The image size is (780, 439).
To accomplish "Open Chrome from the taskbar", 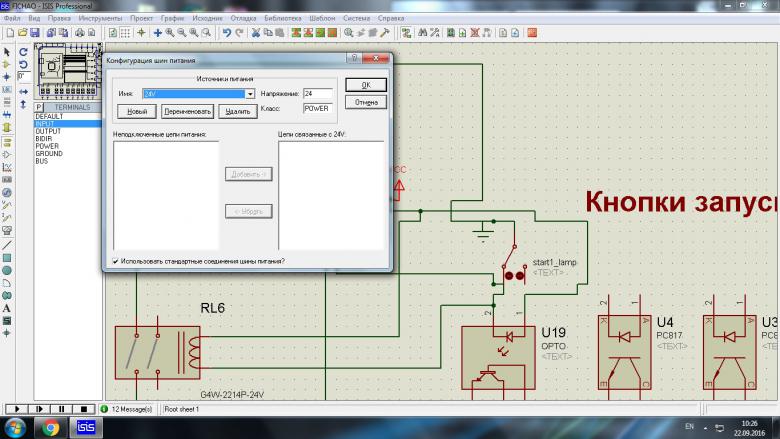I will [x=50, y=428].
